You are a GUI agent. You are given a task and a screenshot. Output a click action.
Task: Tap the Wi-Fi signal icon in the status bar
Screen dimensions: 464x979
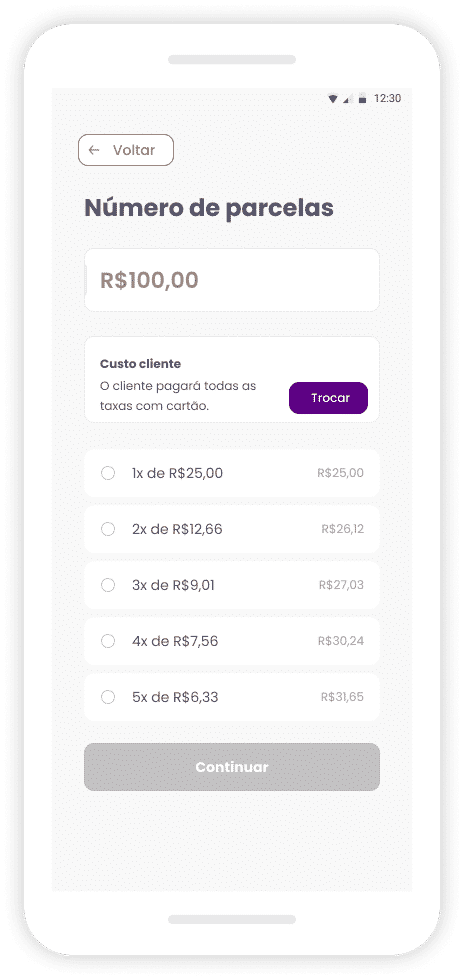click(333, 99)
